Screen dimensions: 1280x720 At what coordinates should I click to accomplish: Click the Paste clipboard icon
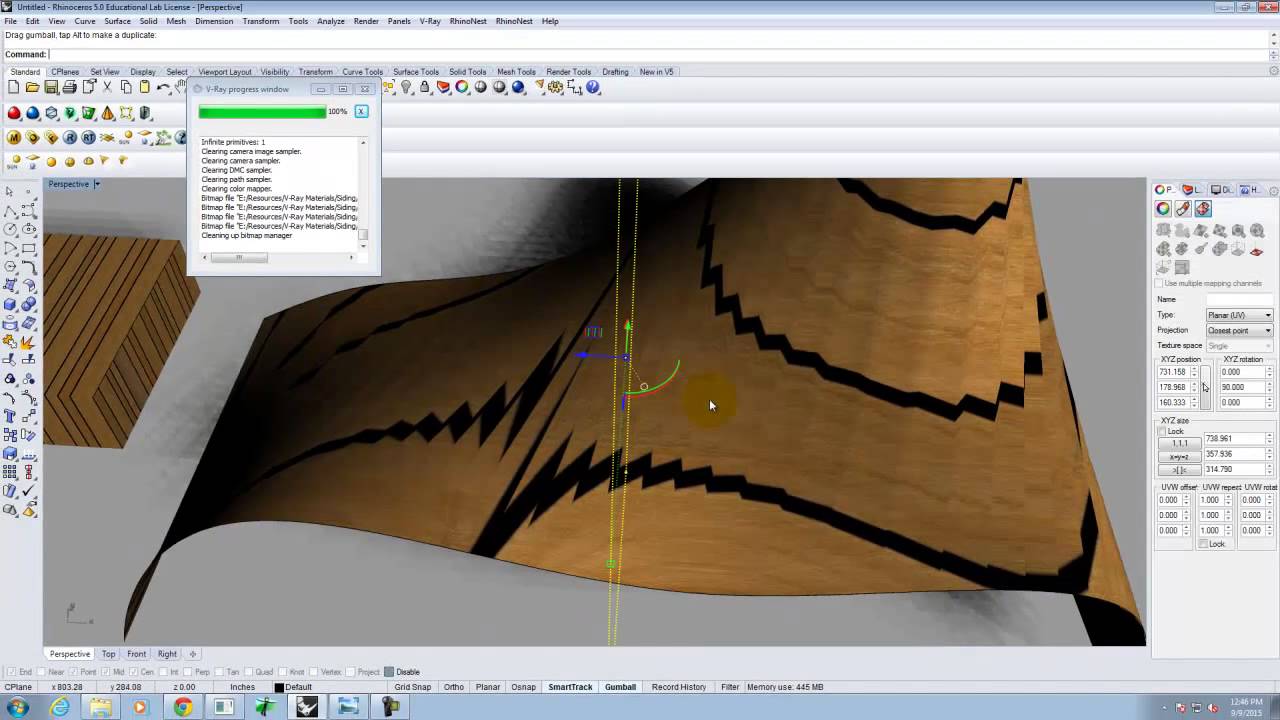[x=144, y=88]
